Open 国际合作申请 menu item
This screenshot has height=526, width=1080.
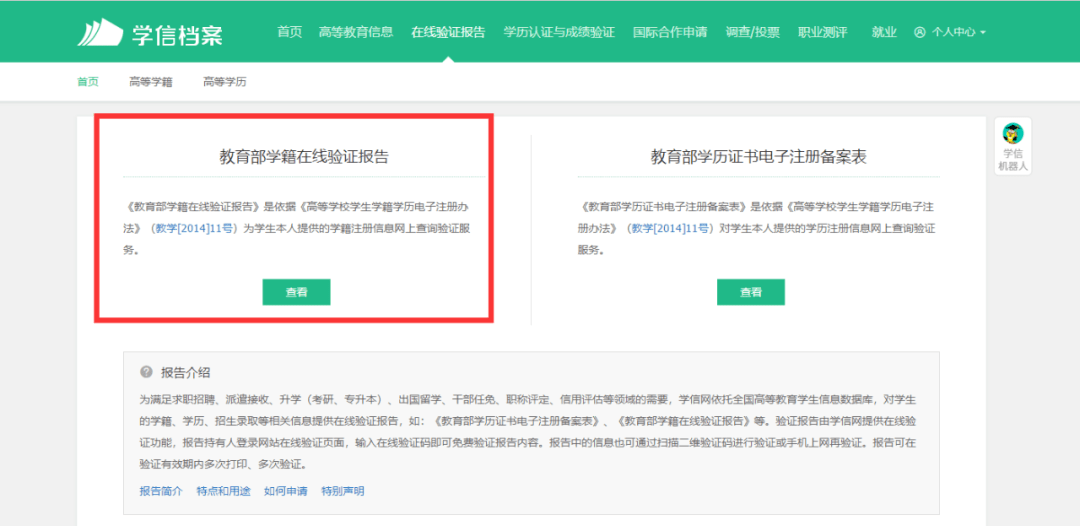670,32
